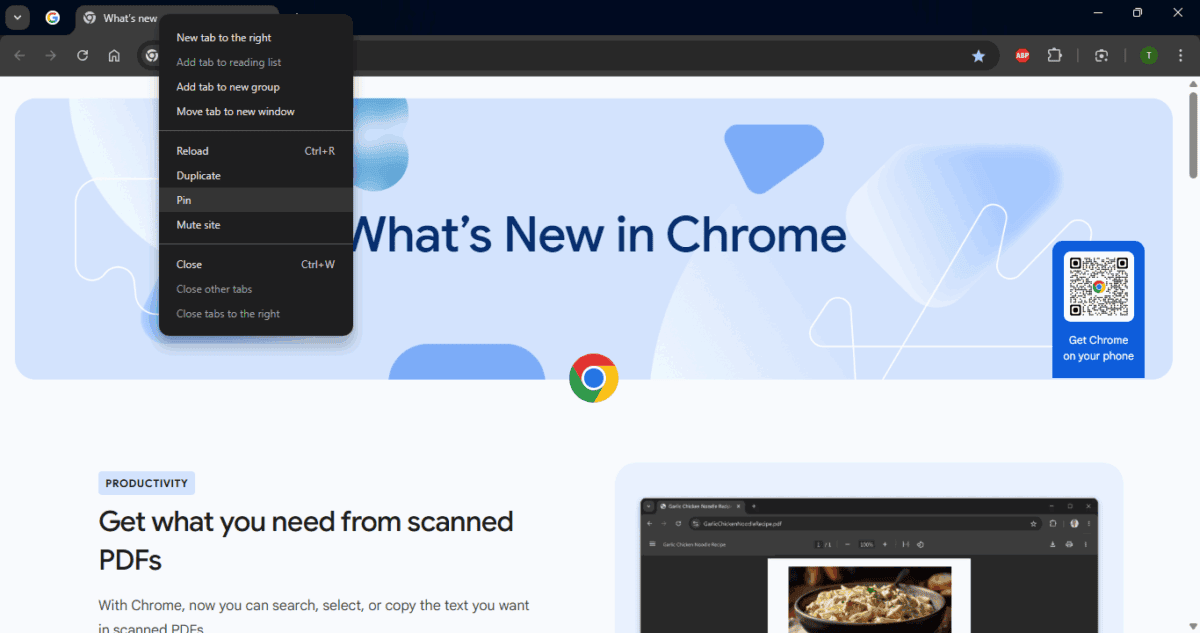Click the vertical page scrollbar
This screenshot has height=633, width=1200.
[1193, 130]
